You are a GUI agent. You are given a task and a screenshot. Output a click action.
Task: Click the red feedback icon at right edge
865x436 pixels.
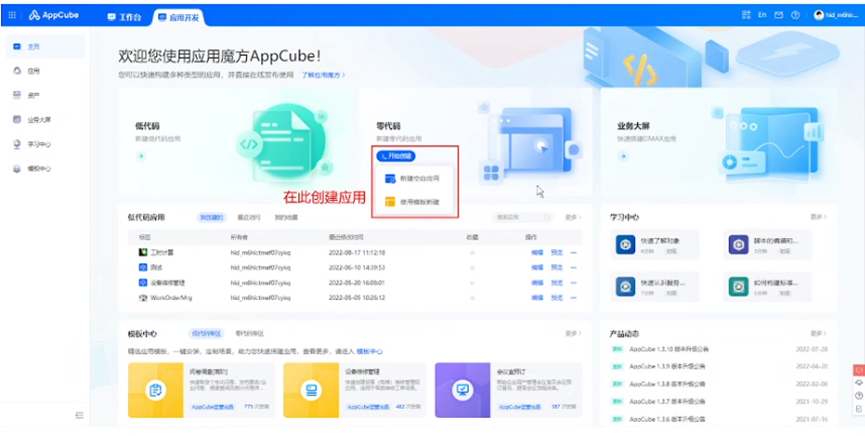(x=858, y=370)
